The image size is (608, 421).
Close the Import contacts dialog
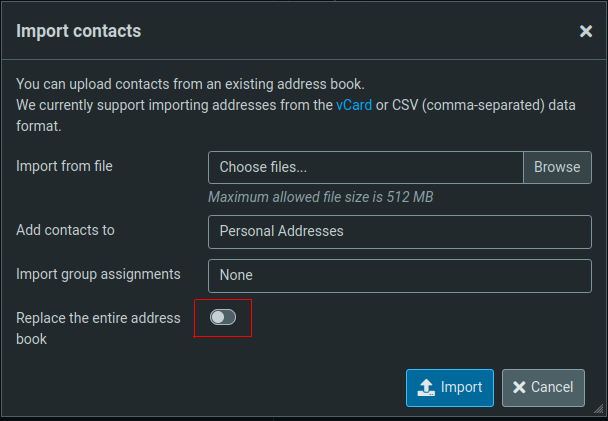point(586,31)
